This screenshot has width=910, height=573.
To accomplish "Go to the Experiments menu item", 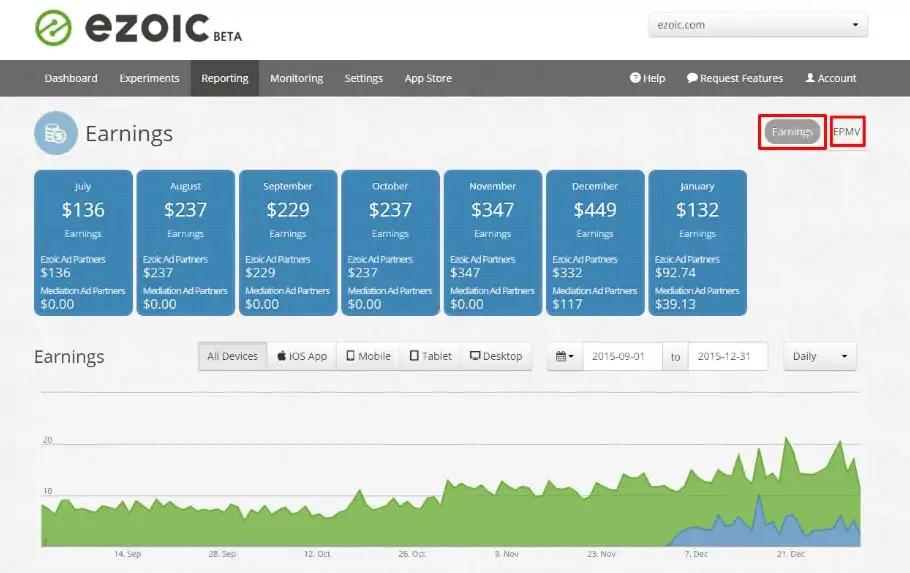I will coord(149,78).
